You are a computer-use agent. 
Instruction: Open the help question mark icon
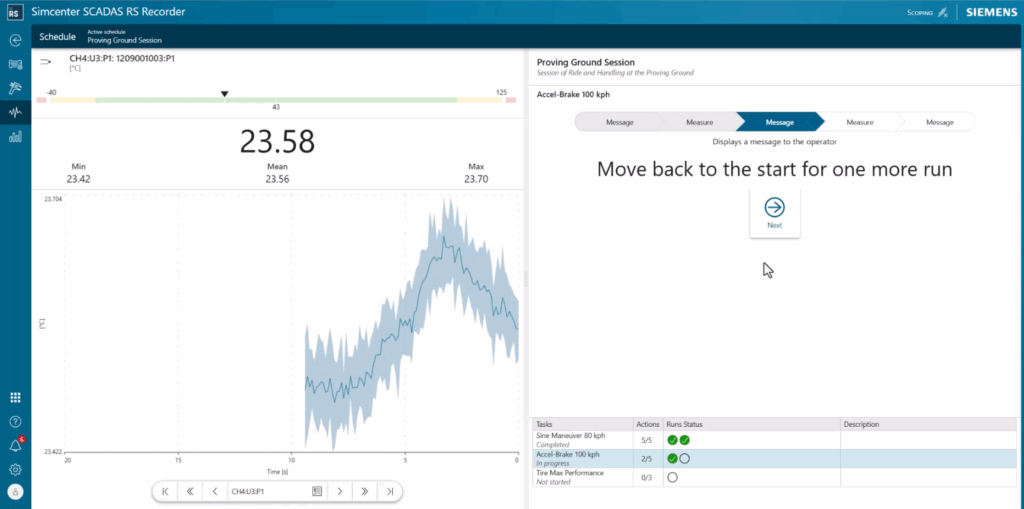tap(15, 421)
